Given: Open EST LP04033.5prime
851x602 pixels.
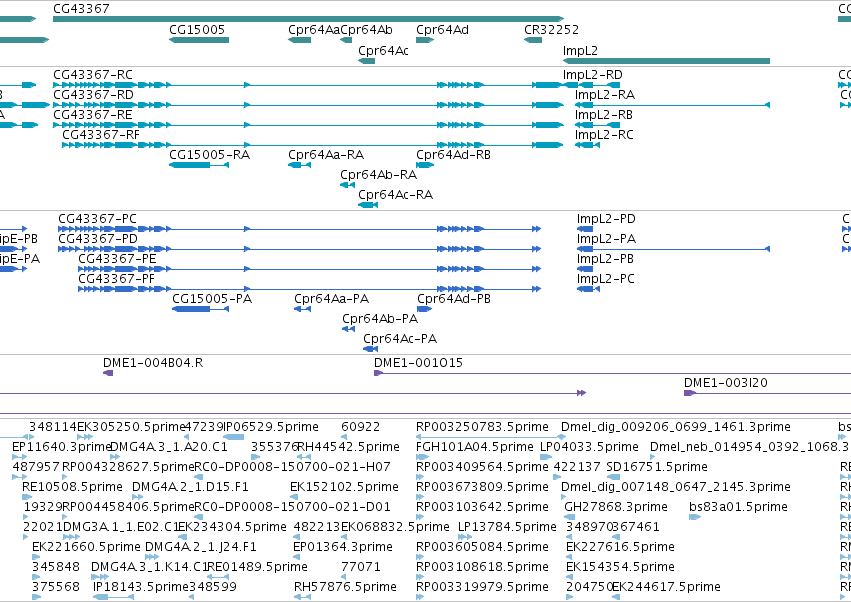Looking at the screenshot, I should pos(545,457).
